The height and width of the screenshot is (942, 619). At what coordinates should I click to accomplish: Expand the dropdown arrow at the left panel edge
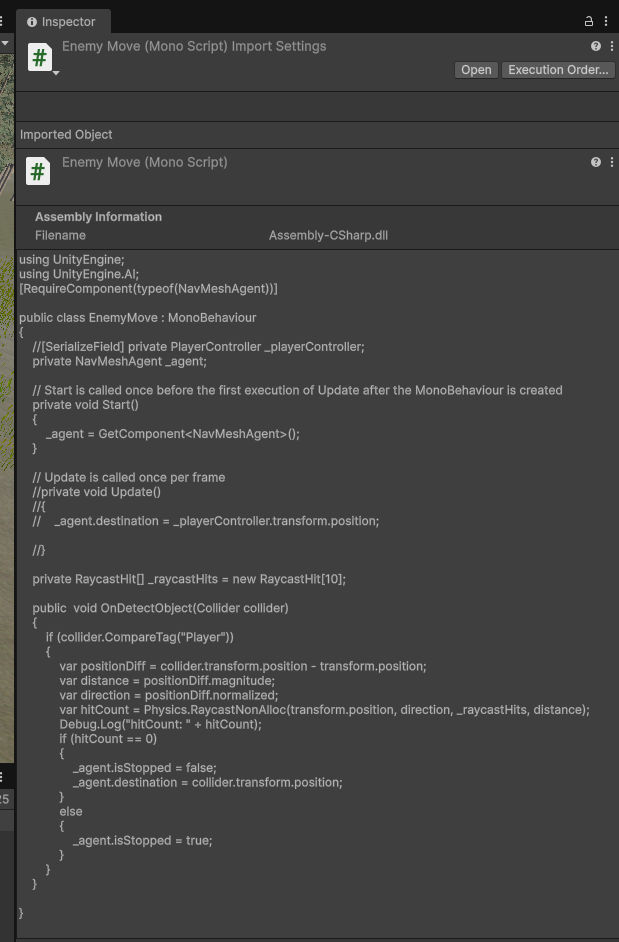[5, 44]
